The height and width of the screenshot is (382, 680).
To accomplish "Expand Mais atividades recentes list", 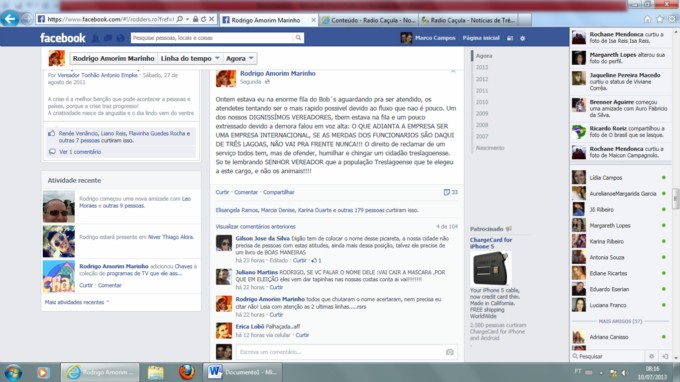I will coord(77,302).
